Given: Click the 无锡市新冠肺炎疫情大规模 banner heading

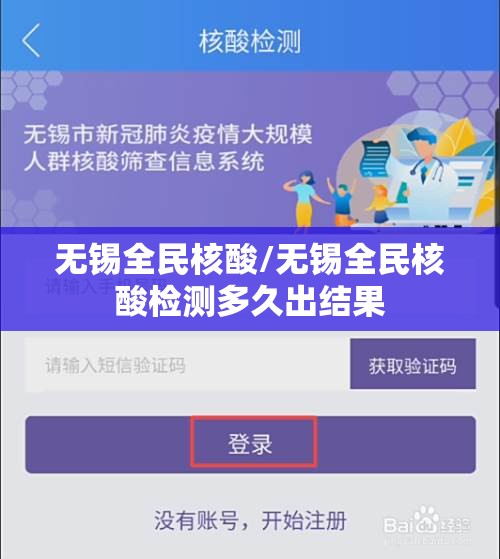Looking at the screenshot, I should 168,135.
